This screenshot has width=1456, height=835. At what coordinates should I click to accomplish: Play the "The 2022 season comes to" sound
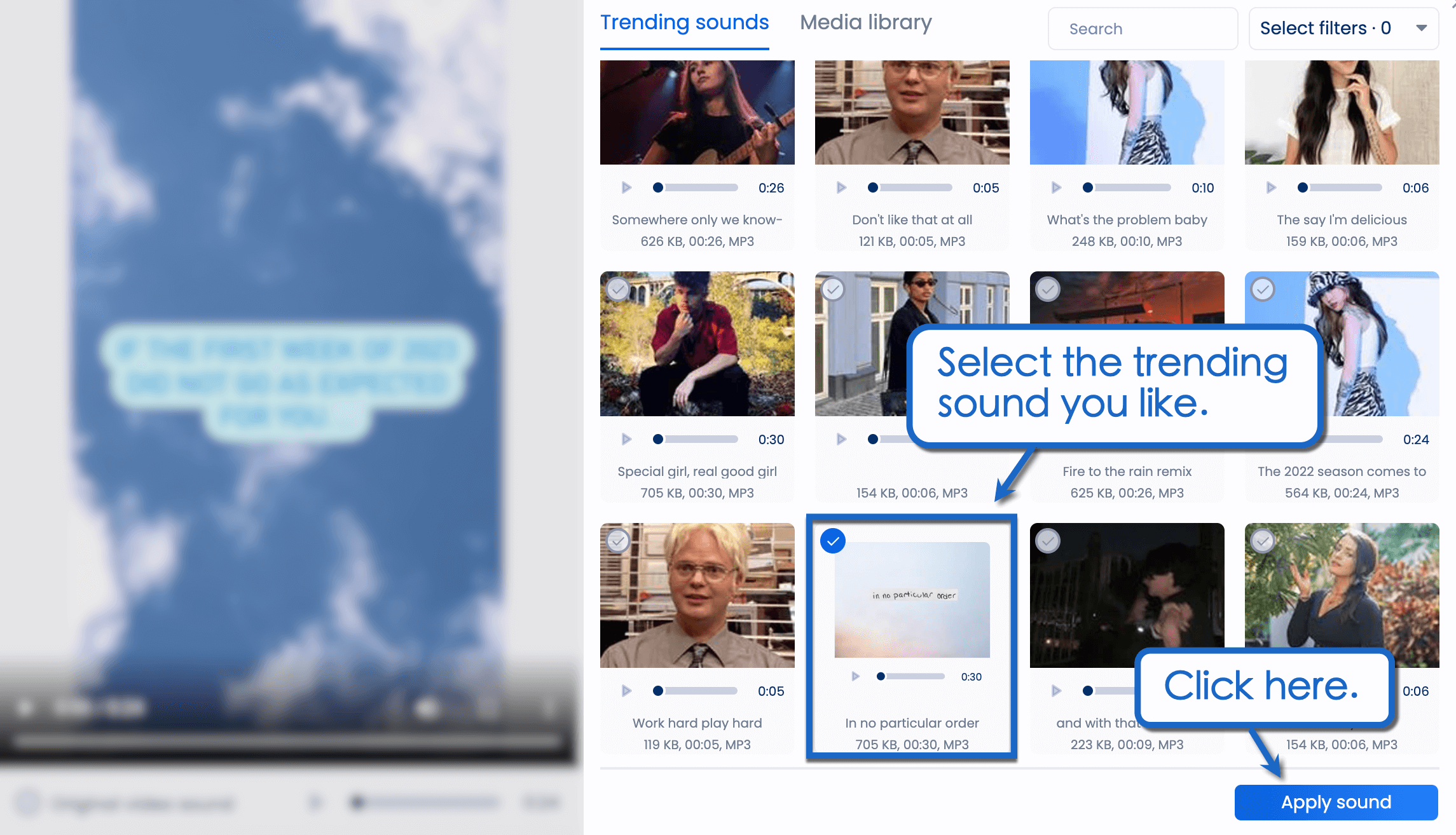[x=1271, y=438]
